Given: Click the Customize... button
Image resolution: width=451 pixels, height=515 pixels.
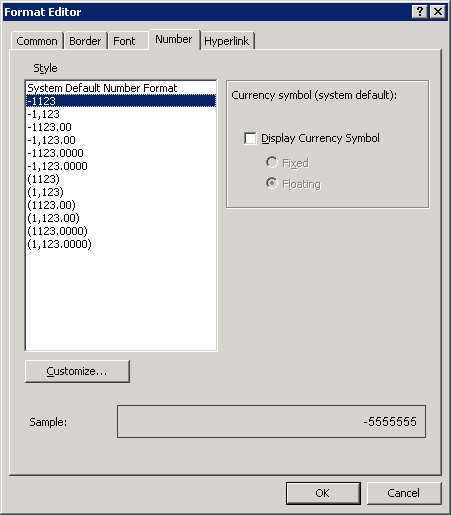Looking at the screenshot, I should tap(77, 371).
